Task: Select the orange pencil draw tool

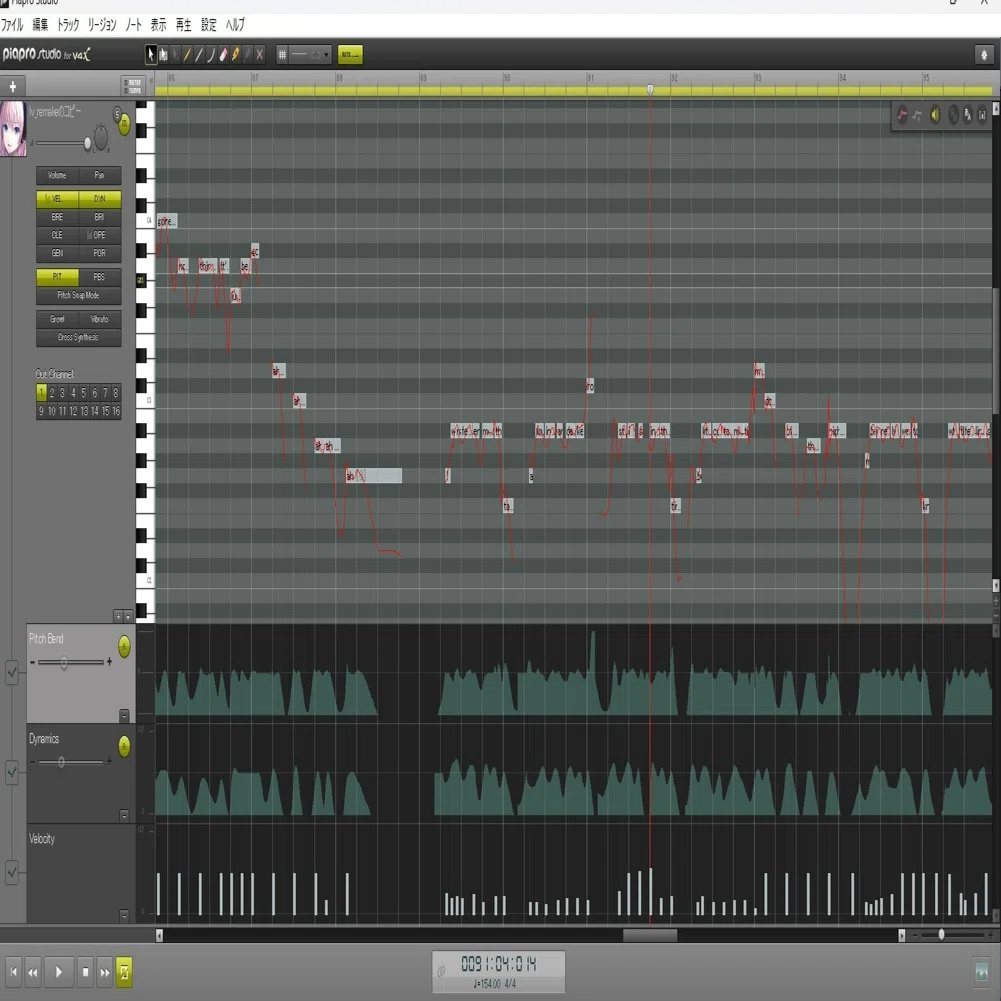Action: tap(187, 55)
